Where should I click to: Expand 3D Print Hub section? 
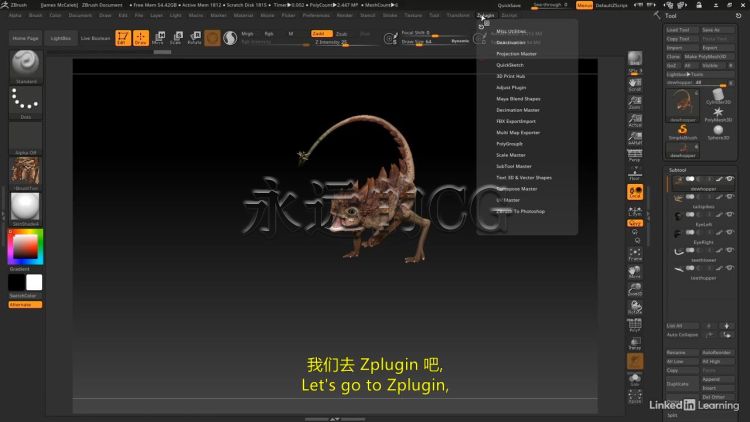click(510, 77)
